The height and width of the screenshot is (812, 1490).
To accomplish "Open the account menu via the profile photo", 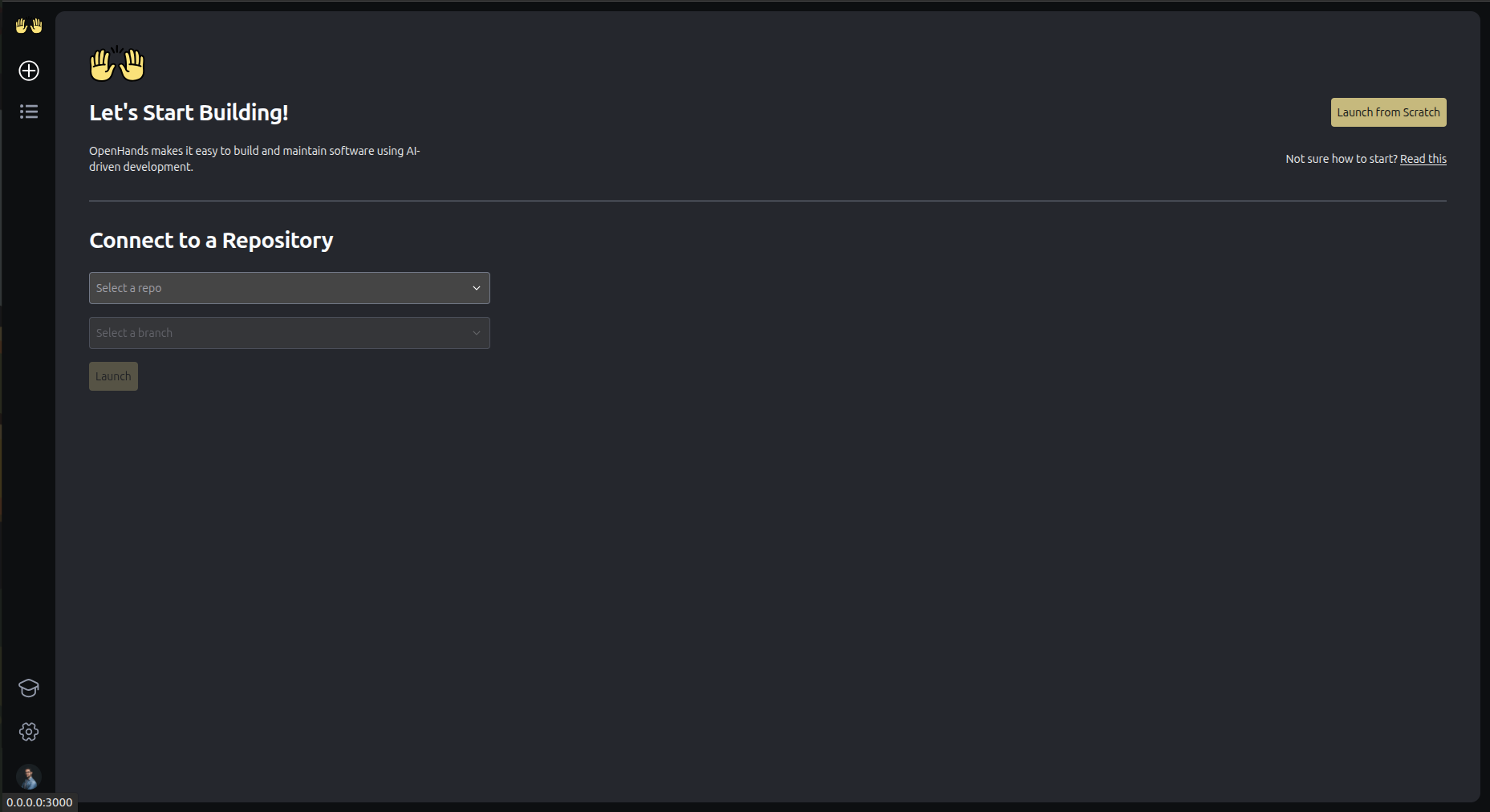I will (29, 777).
